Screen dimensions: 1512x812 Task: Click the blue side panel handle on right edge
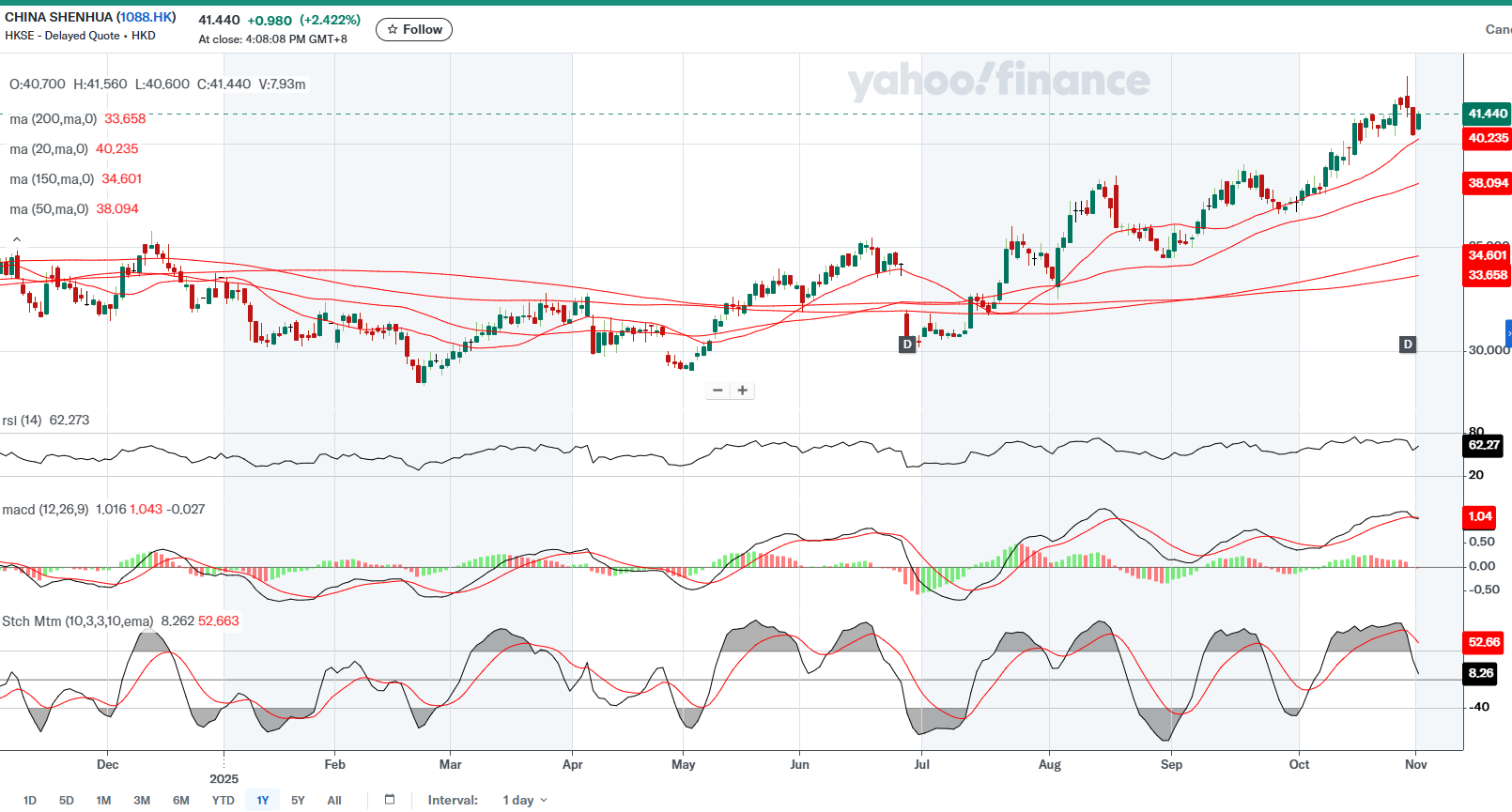pos(1508,334)
